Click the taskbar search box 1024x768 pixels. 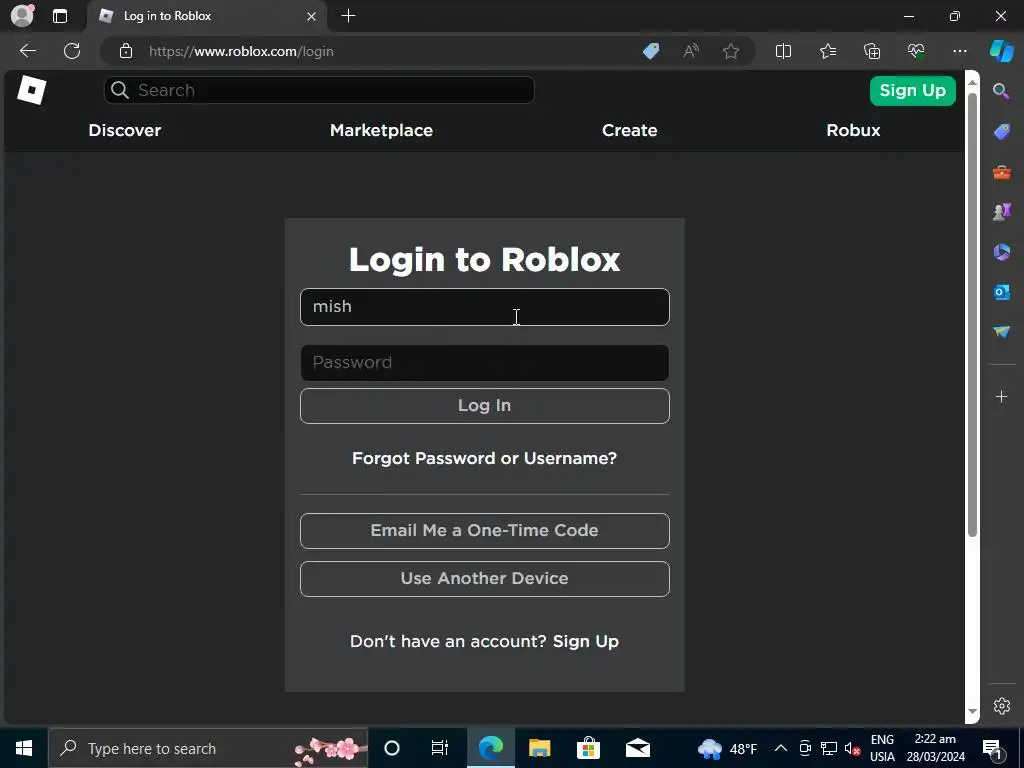[208, 748]
